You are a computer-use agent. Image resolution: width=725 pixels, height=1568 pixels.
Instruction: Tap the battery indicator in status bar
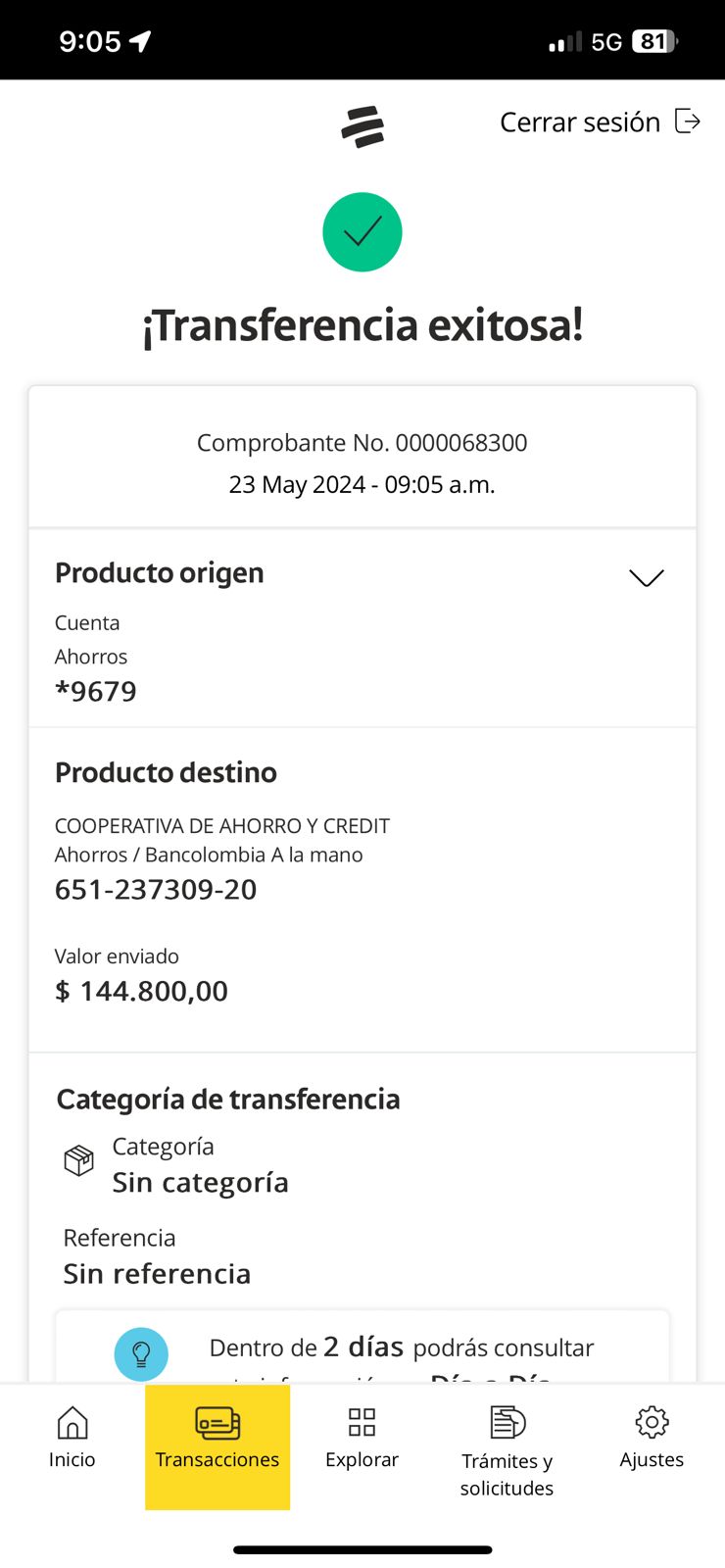654,41
